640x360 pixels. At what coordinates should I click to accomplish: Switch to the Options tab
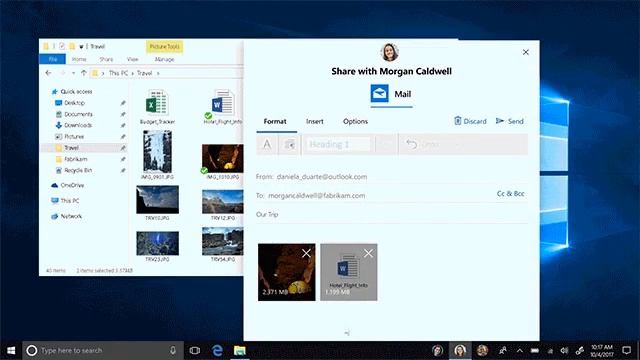point(355,122)
